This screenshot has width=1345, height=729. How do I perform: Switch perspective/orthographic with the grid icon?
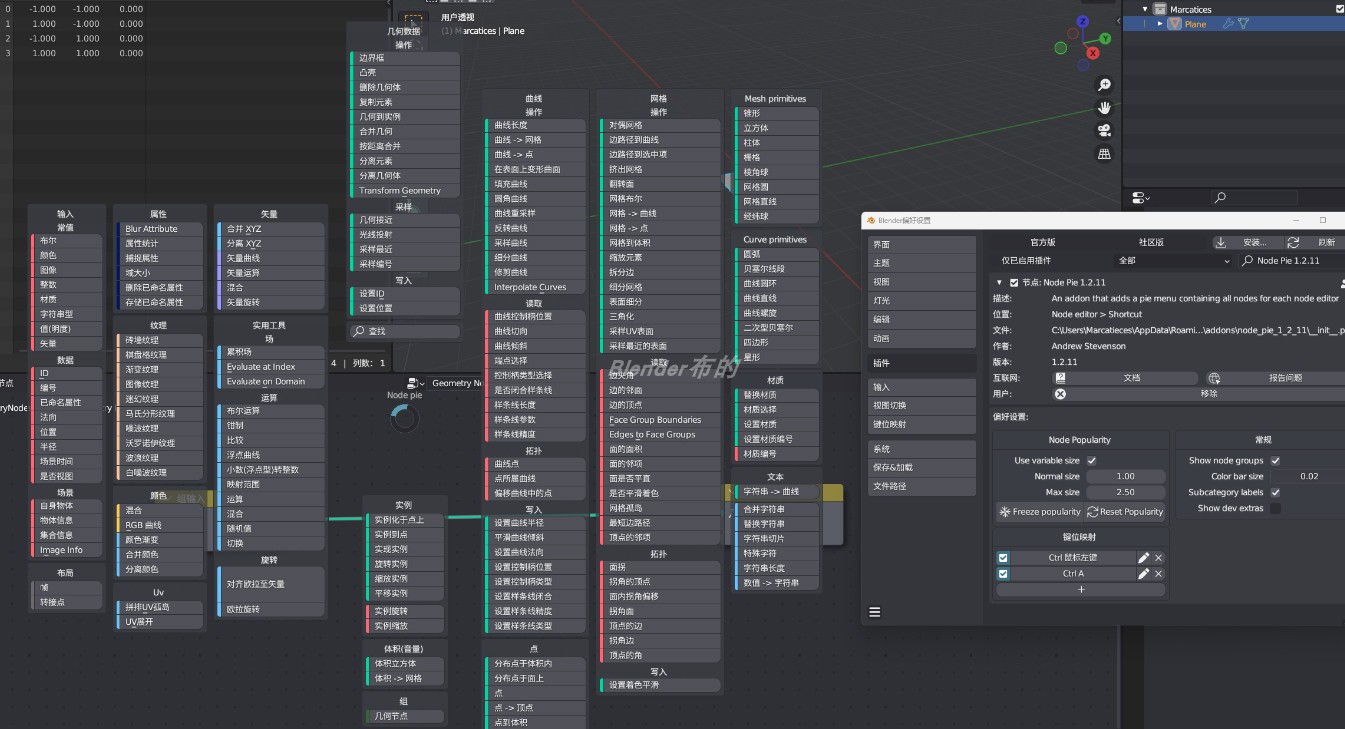click(x=1104, y=154)
